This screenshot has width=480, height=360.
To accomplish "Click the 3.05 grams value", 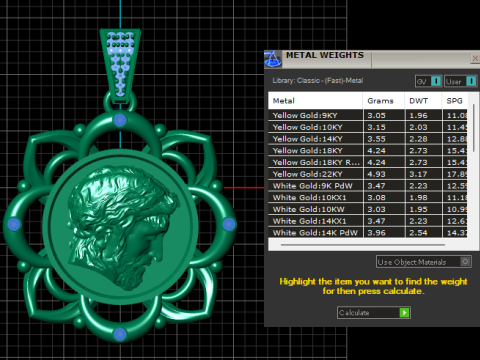I will point(376,115).
